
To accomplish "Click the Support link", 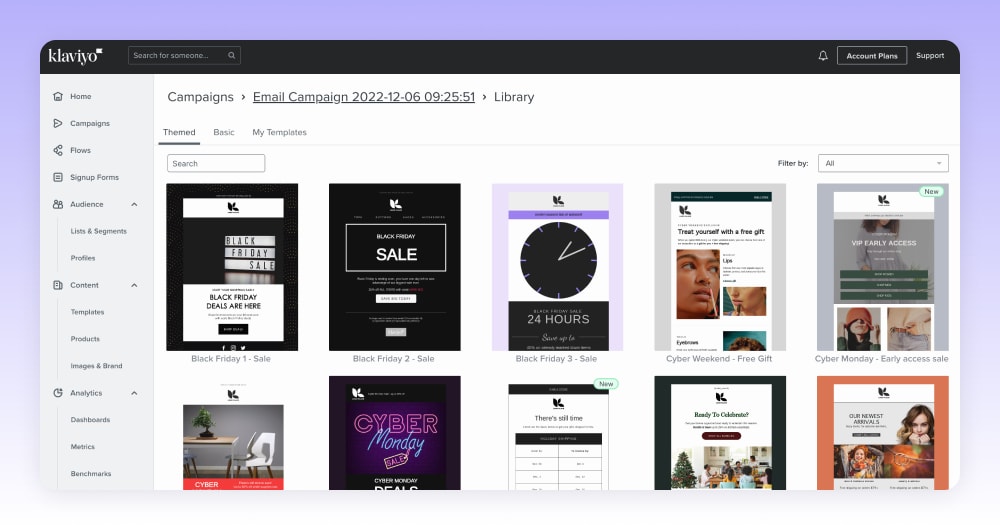I will 930,55.
